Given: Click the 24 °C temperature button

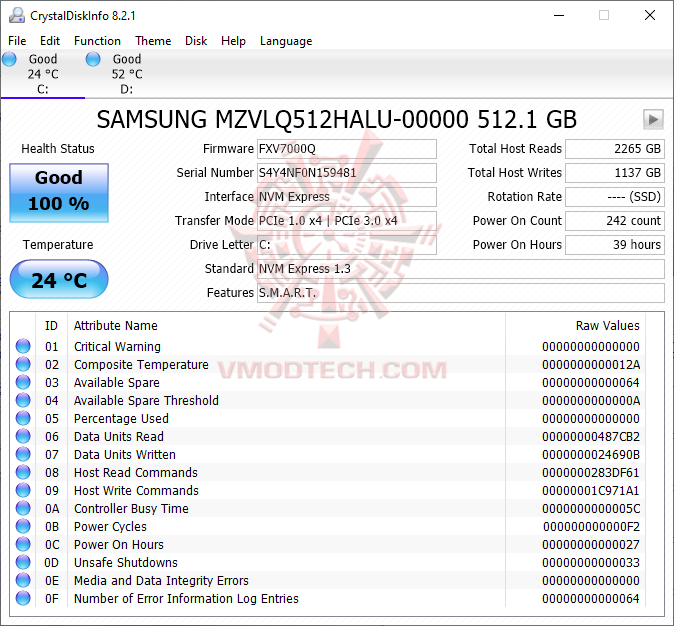Looking at the screenshot, I should coord(59,279).
